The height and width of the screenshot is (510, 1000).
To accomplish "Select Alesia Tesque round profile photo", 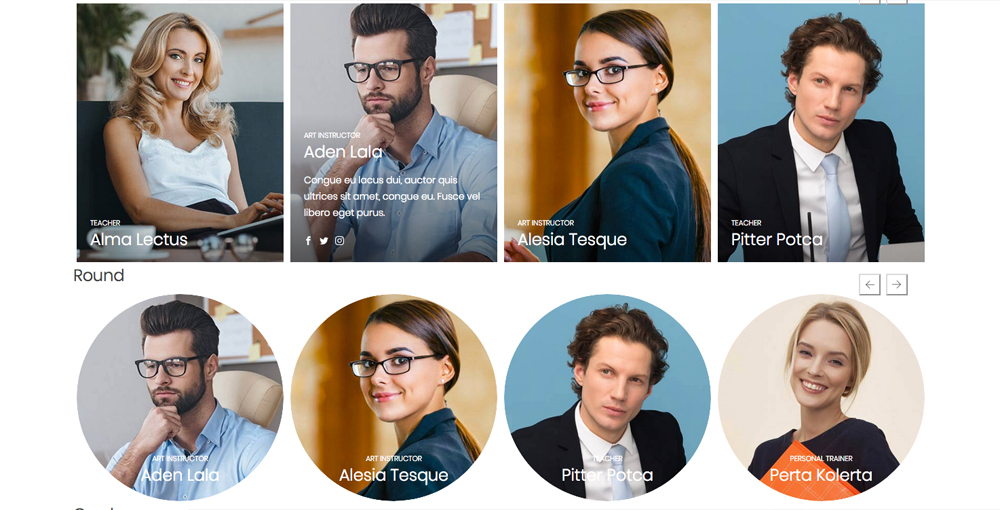I will (393, 397).
